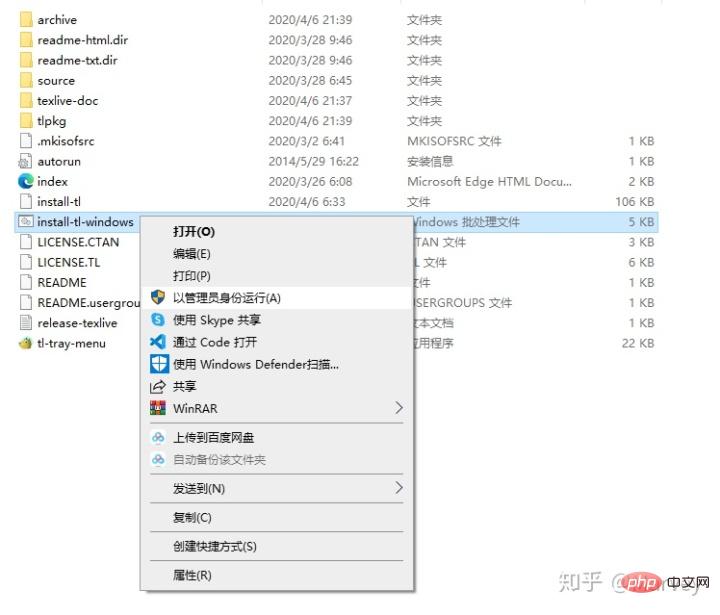Click the readme-txt.dir folder icon
The width and height of the screenshot is (720, 615).
tap(26, 60)
